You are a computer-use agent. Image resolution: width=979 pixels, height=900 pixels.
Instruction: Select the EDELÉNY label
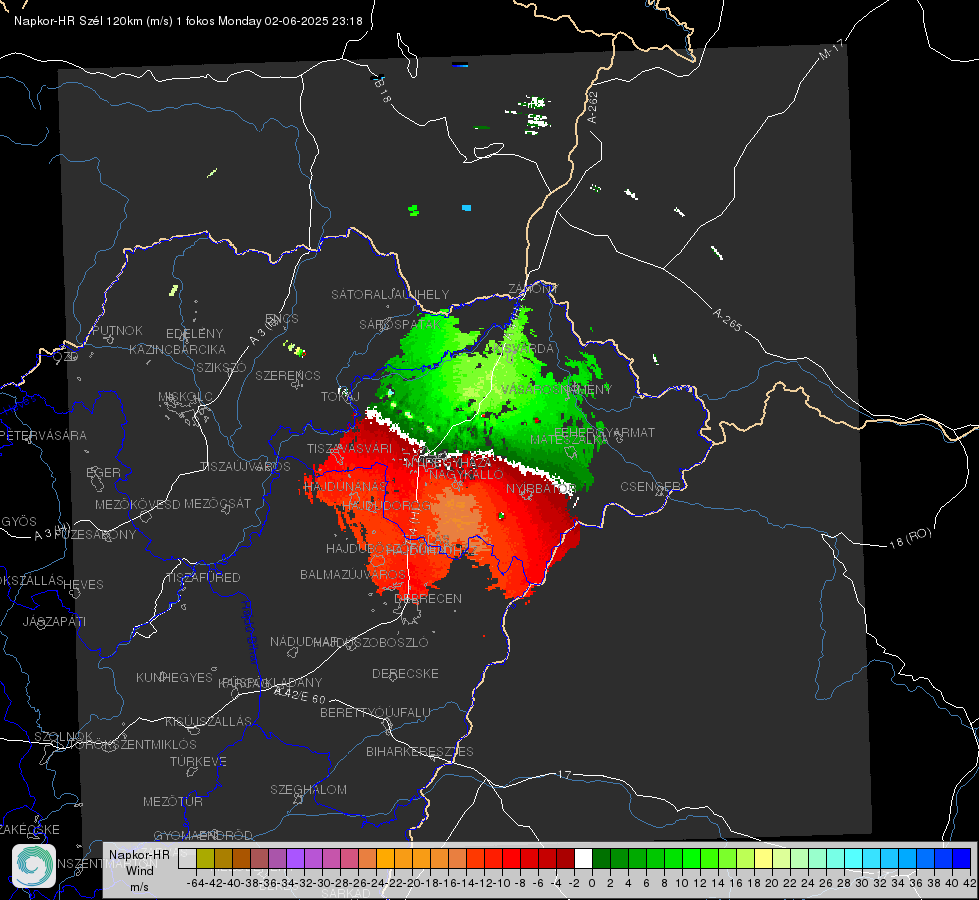[x=194, y=334]
